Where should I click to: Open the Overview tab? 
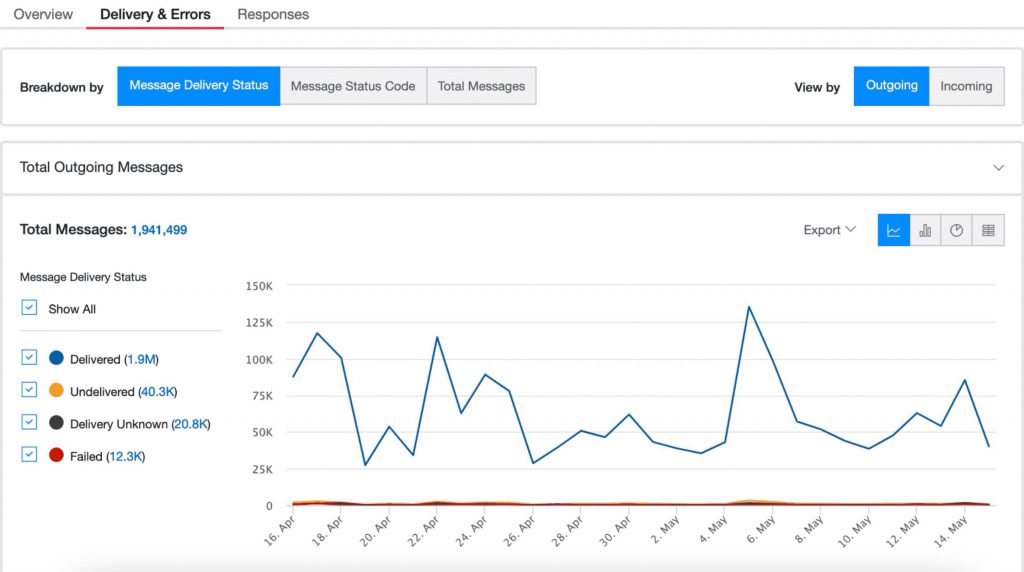[x=43, y=14]
